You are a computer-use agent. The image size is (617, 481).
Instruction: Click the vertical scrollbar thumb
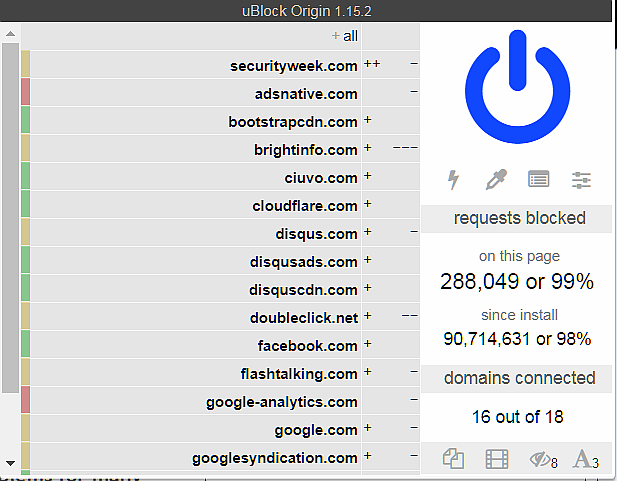[x=10, y=218]
